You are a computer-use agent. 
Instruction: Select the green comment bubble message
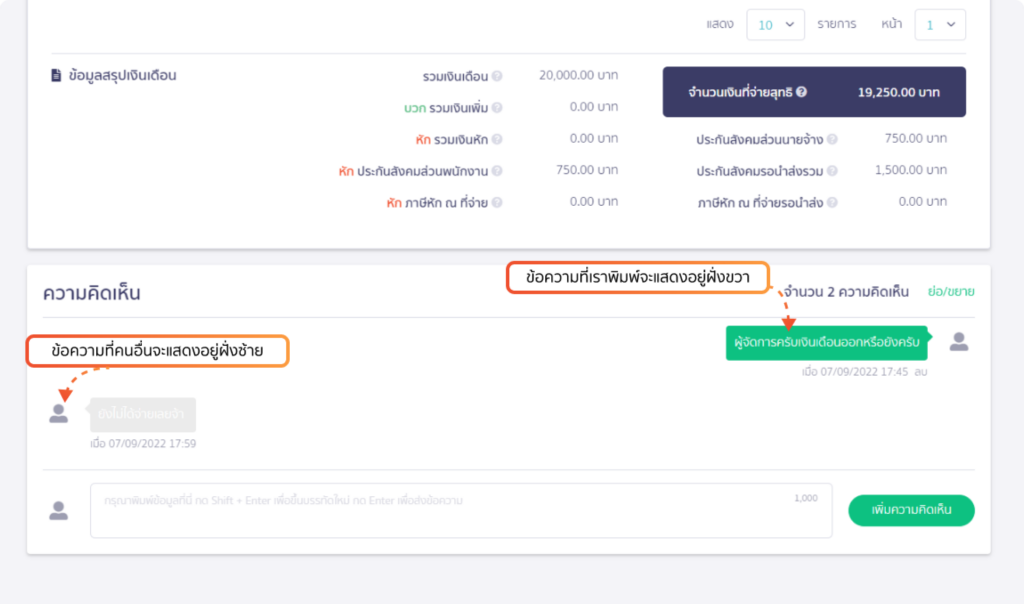click(x=826, y=343)
